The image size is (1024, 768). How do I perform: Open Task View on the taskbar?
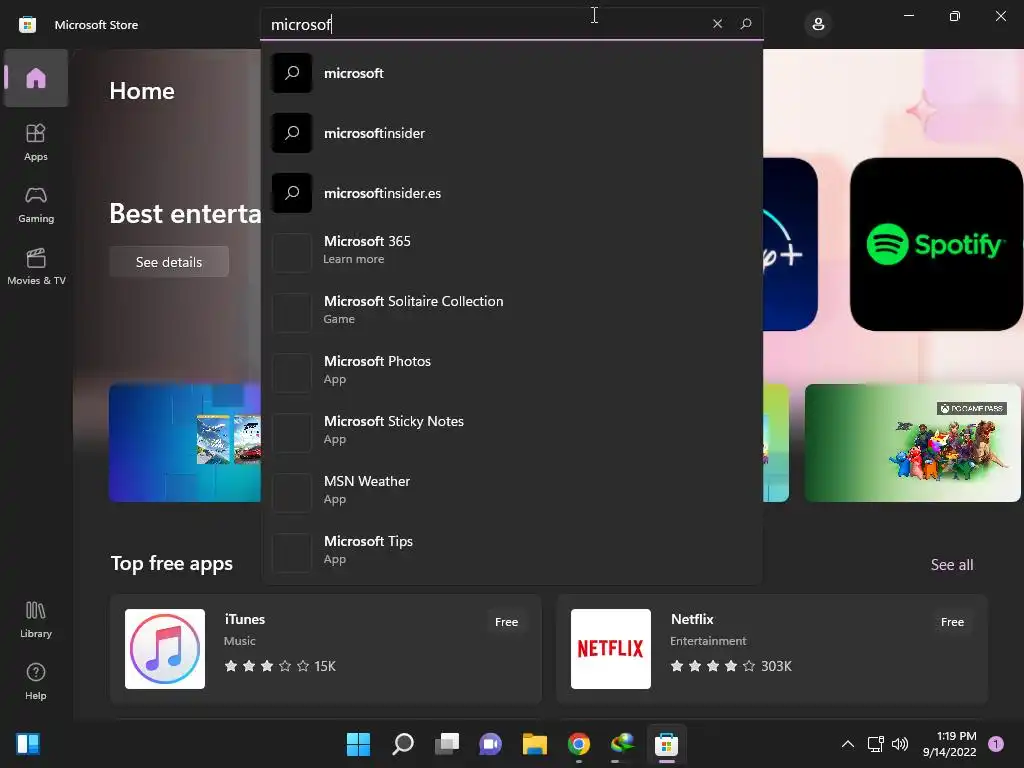click(447, 744)
